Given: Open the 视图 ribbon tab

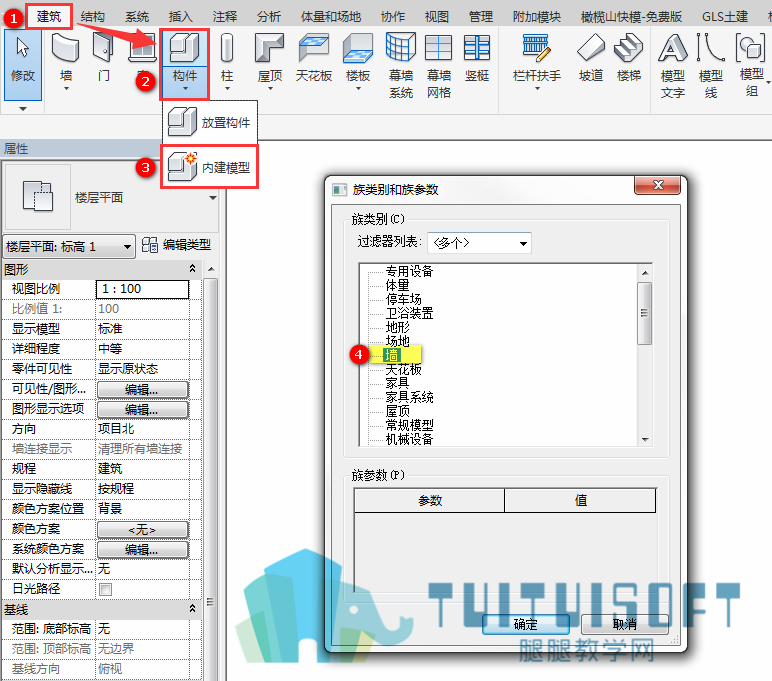Looking at the screenshot, I should [437, 17].
